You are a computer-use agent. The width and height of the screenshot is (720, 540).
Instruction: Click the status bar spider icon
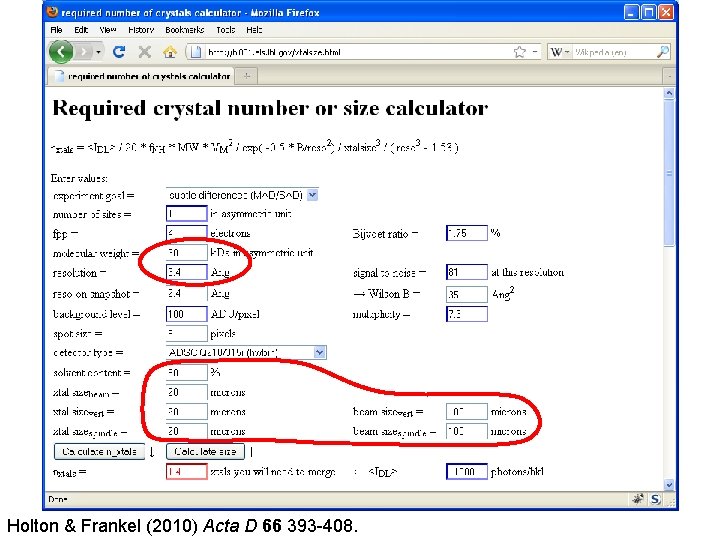coord(638,499)
